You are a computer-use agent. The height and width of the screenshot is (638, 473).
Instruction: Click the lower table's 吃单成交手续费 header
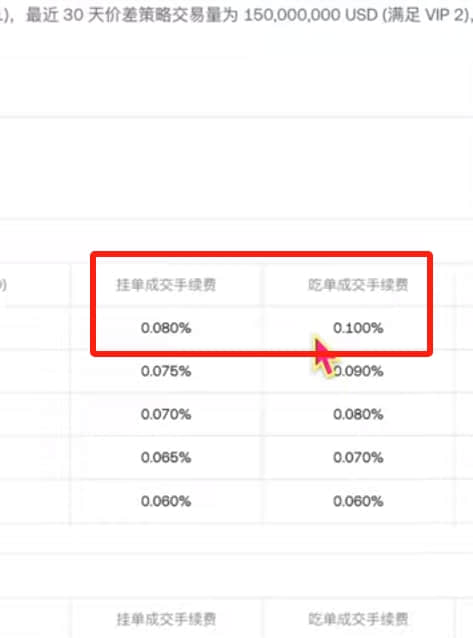coord(358,619)
